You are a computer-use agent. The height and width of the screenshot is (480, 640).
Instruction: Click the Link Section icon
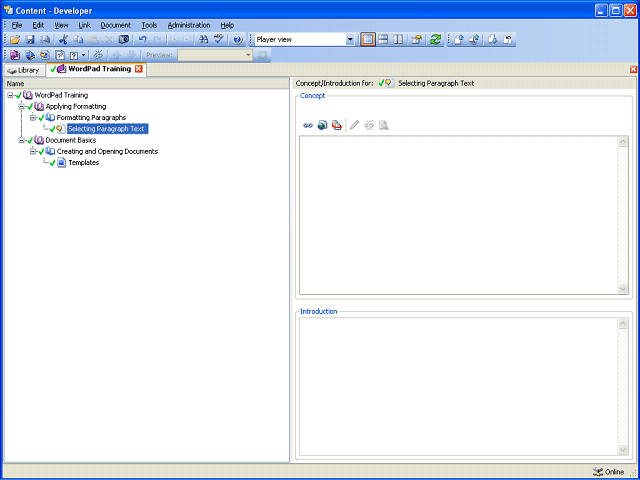[x=30, y=55]
